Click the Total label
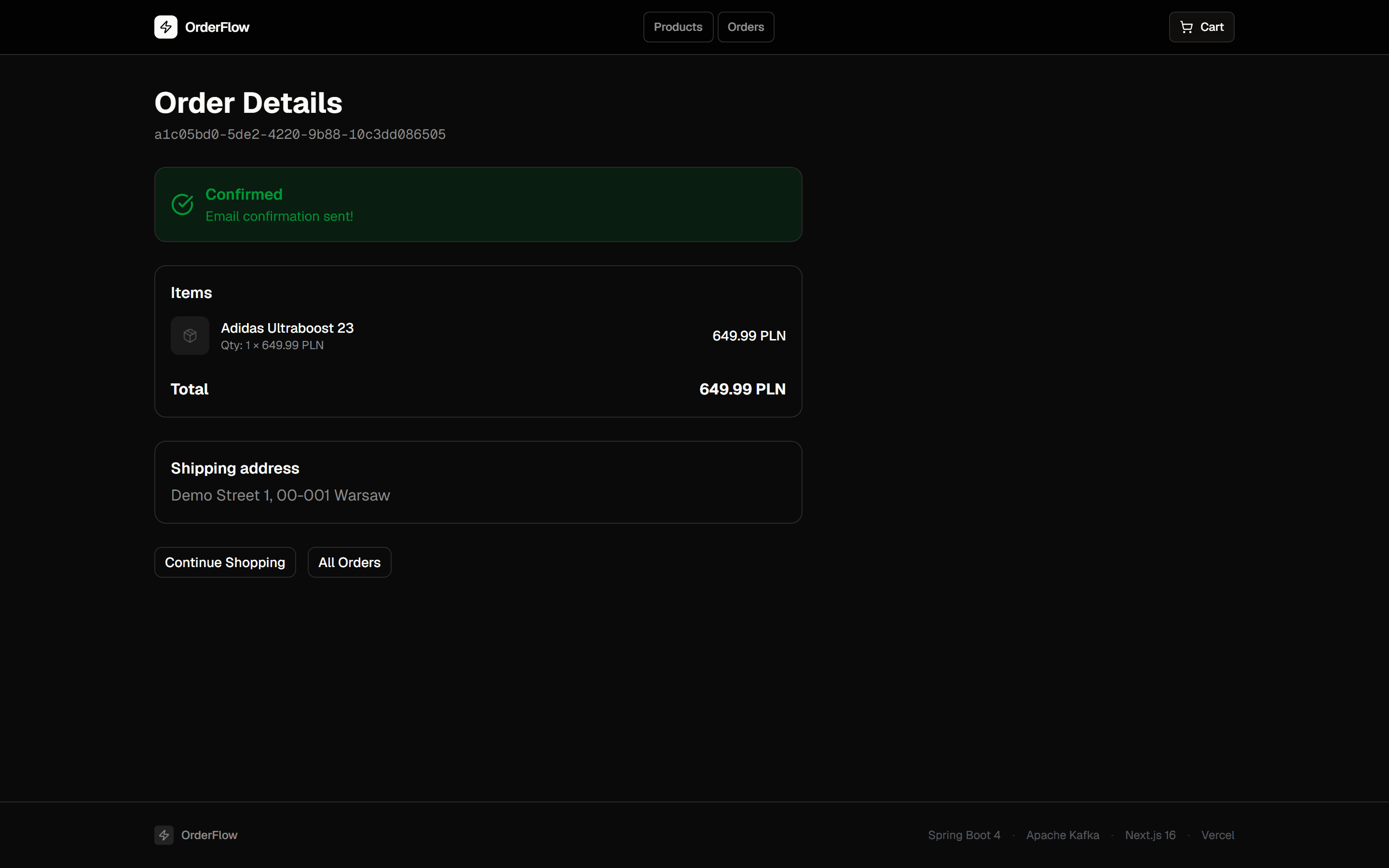This screenshot has height=868, width=1389. point(190,389)
